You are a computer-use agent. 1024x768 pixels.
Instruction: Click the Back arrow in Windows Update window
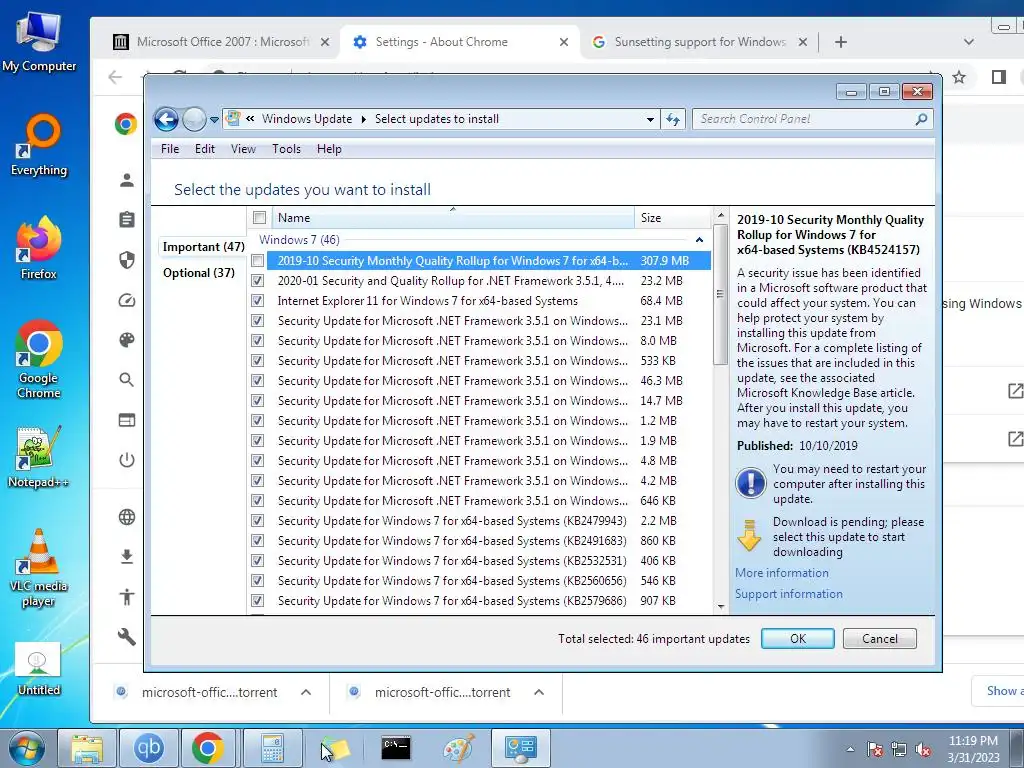(167, 120)
